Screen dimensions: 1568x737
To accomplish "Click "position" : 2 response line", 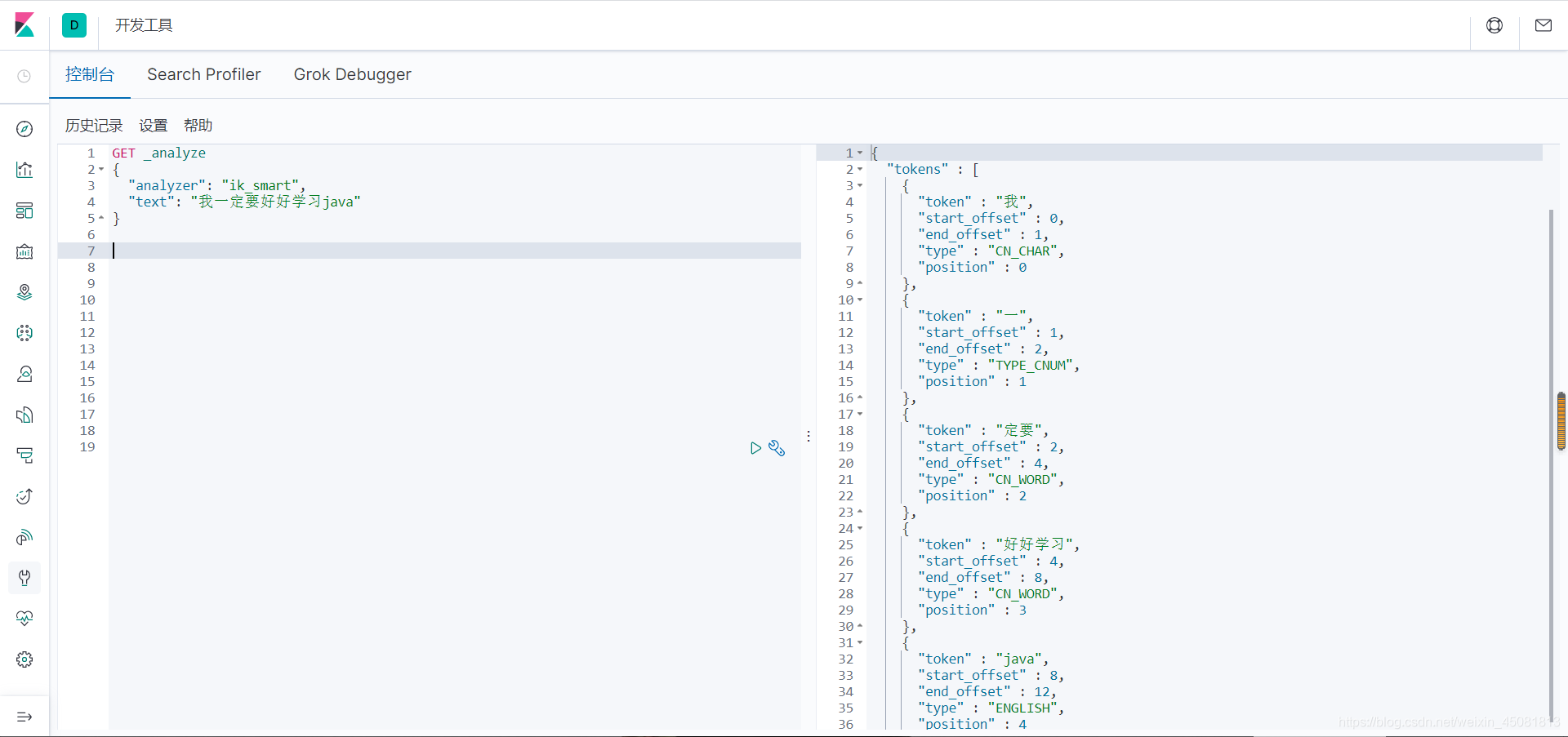I will (x=972, y=495).
